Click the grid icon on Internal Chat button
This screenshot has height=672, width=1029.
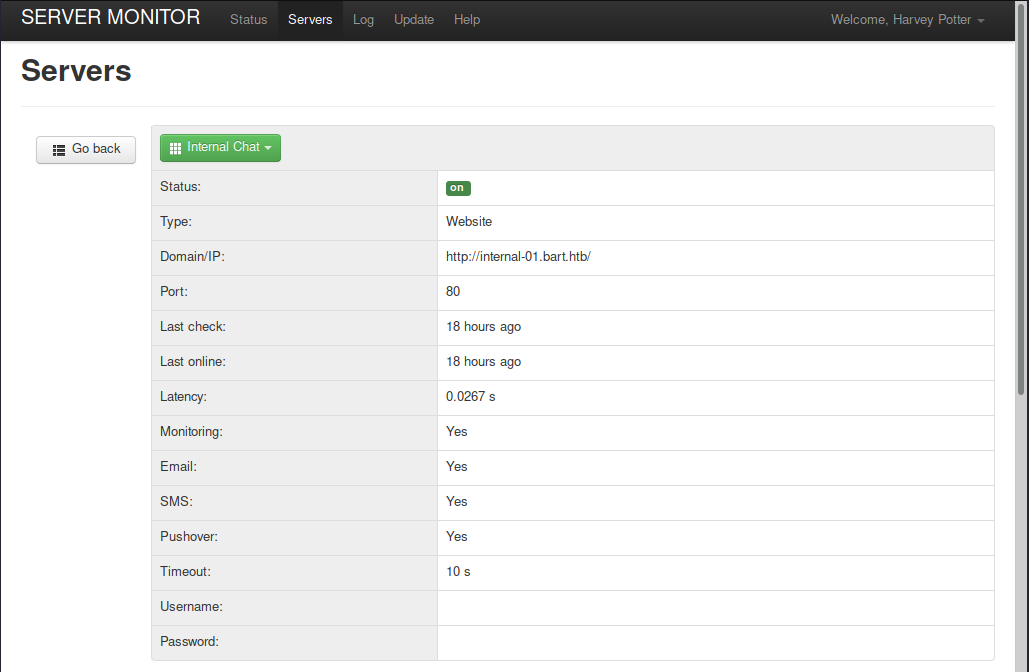pos(175,147)
